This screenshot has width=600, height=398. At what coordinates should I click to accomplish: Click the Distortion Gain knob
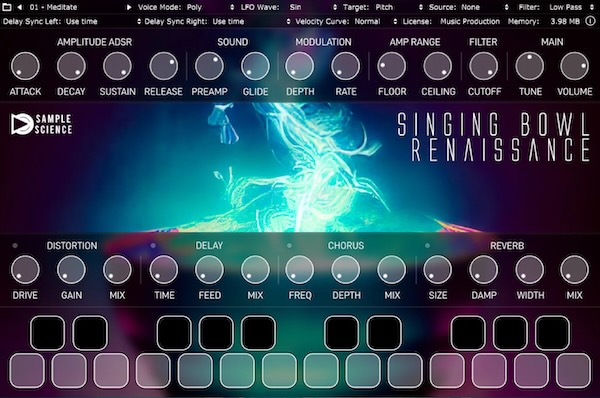[71, 270]
